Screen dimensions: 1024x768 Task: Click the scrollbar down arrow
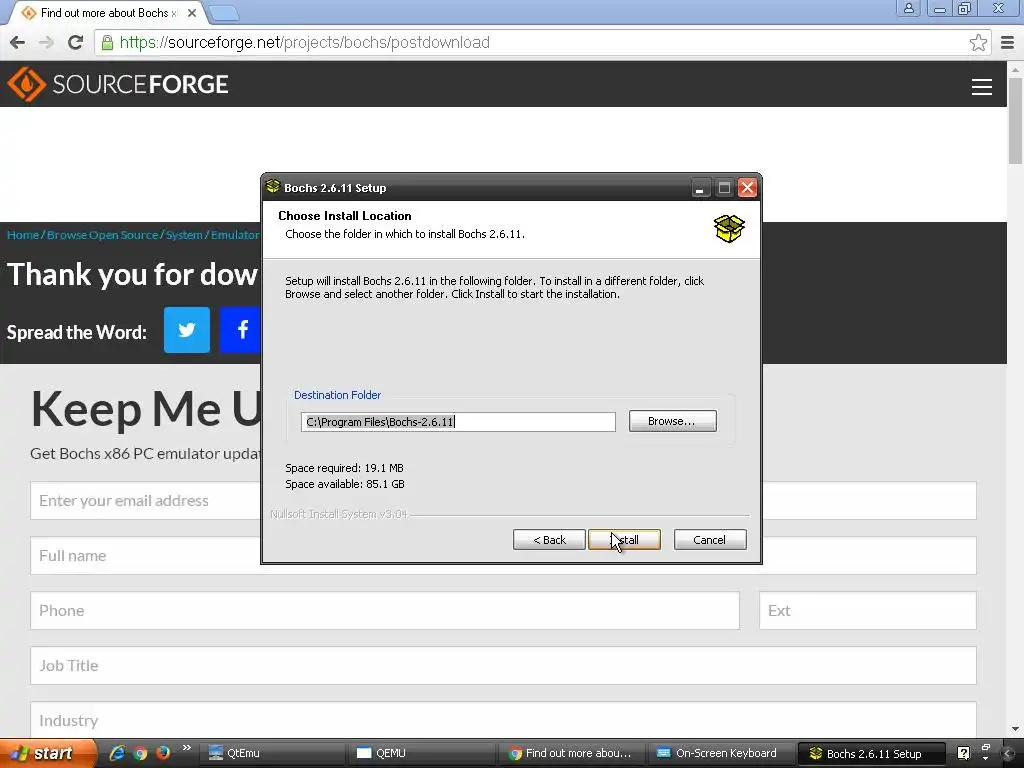coord(1015,729)
